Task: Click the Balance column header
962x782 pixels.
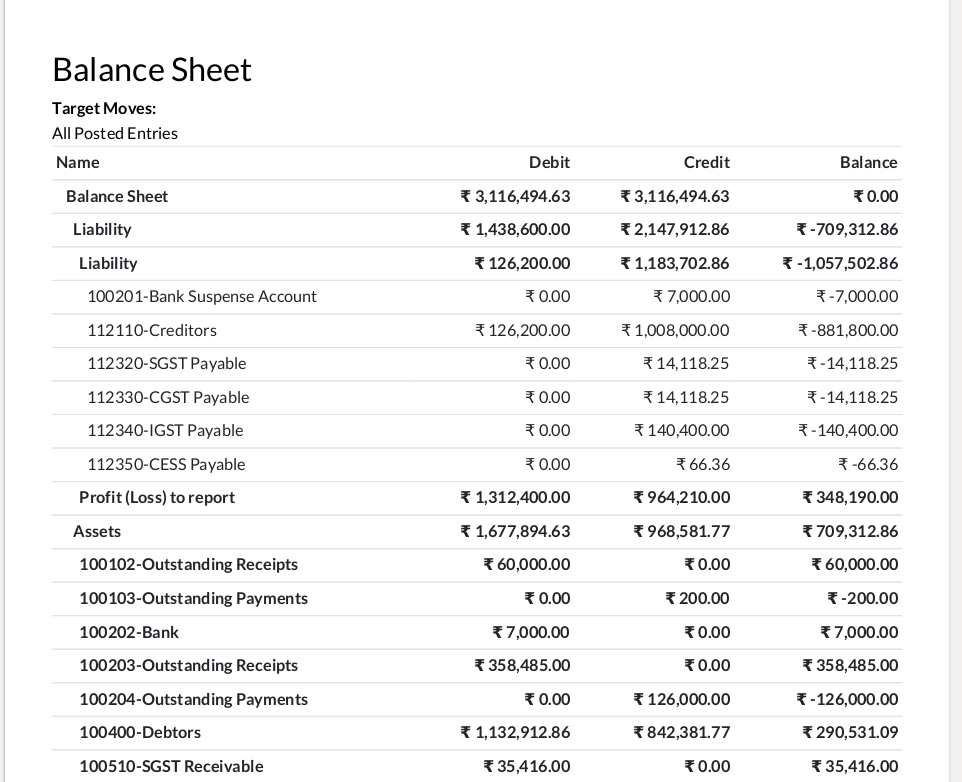Action: (868, 162)
